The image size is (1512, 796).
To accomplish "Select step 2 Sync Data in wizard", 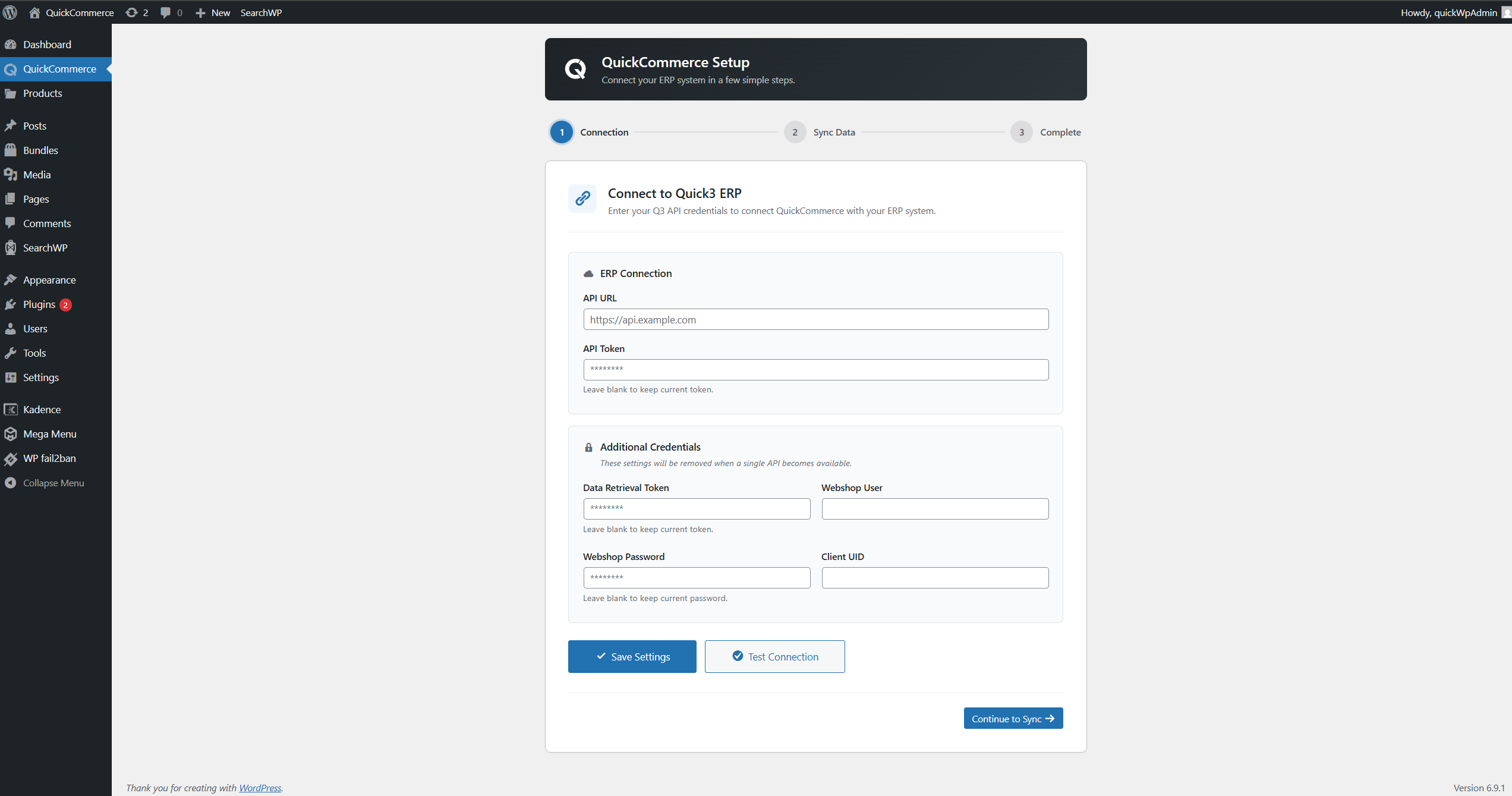I will pos(795,132).
